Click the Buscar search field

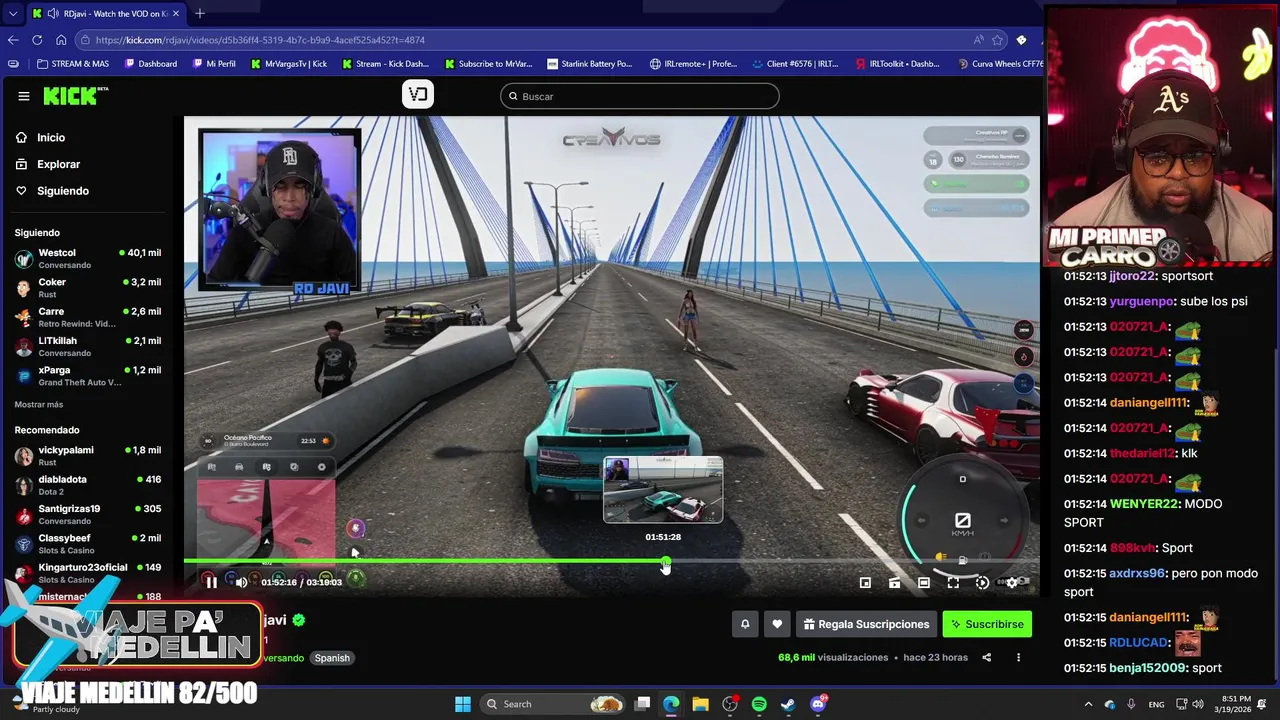(640, 96)
